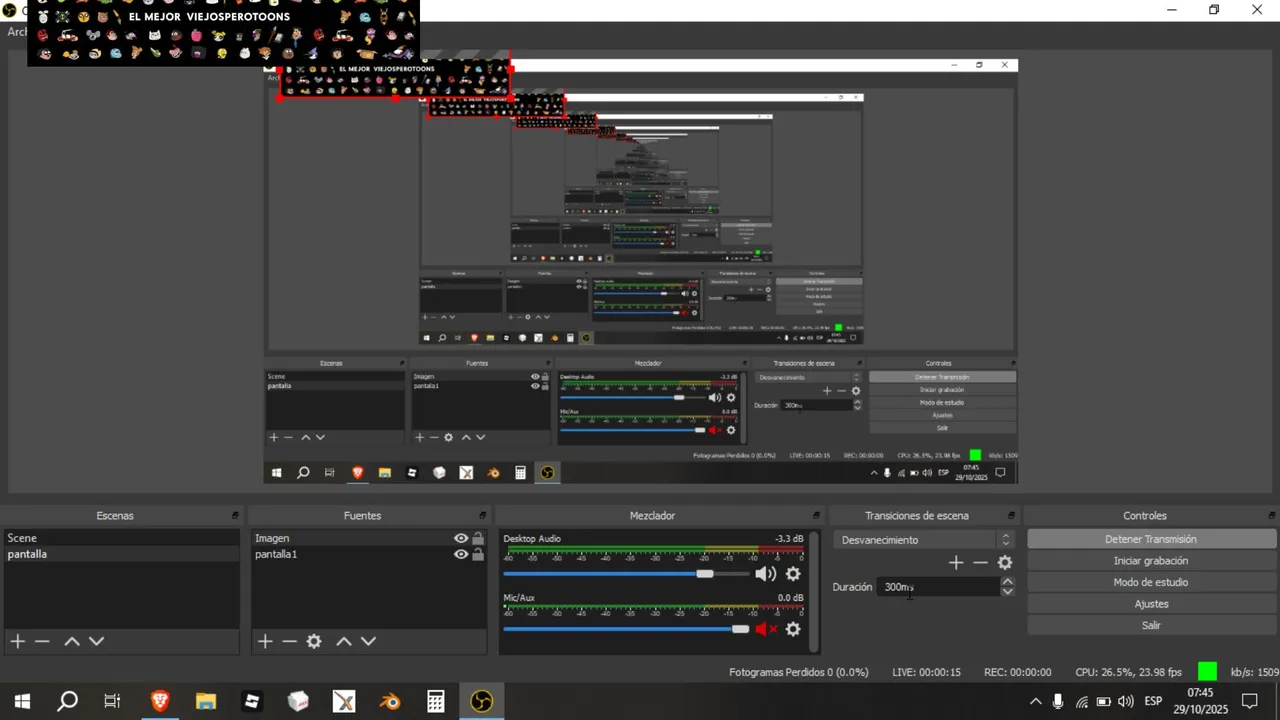Click the Duración 300ms input field
The height and width of the screenshot is (720, 1280).
pos(938,587)
